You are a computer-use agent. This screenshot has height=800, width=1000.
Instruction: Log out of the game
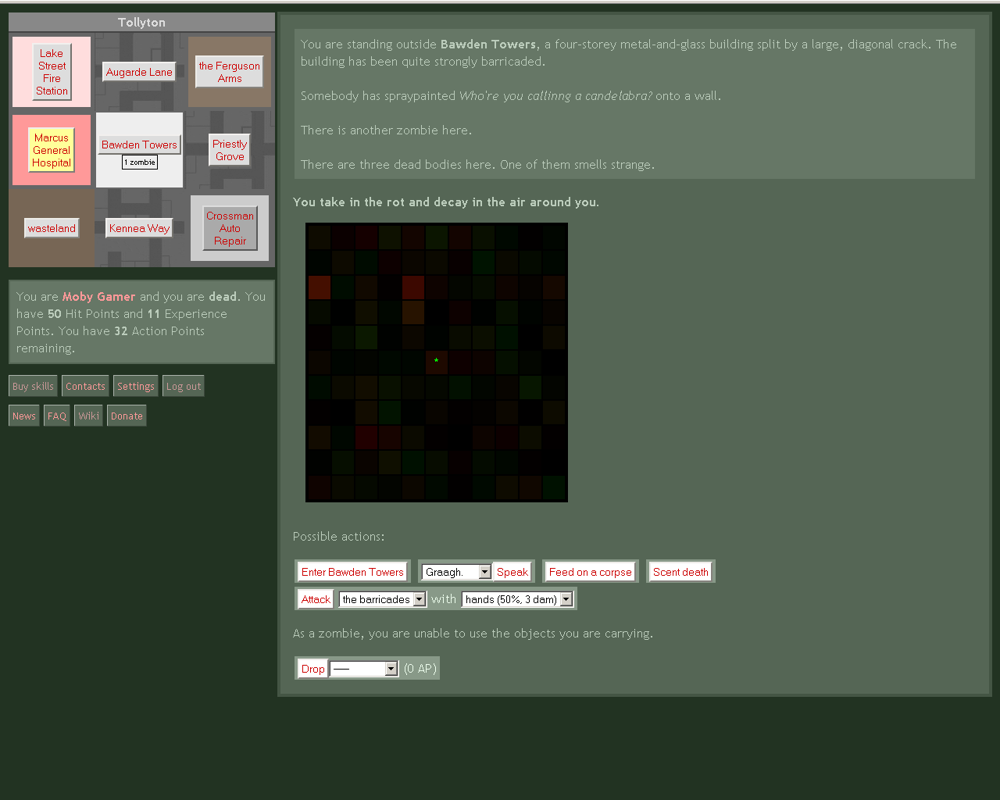(x=183, y=387)
